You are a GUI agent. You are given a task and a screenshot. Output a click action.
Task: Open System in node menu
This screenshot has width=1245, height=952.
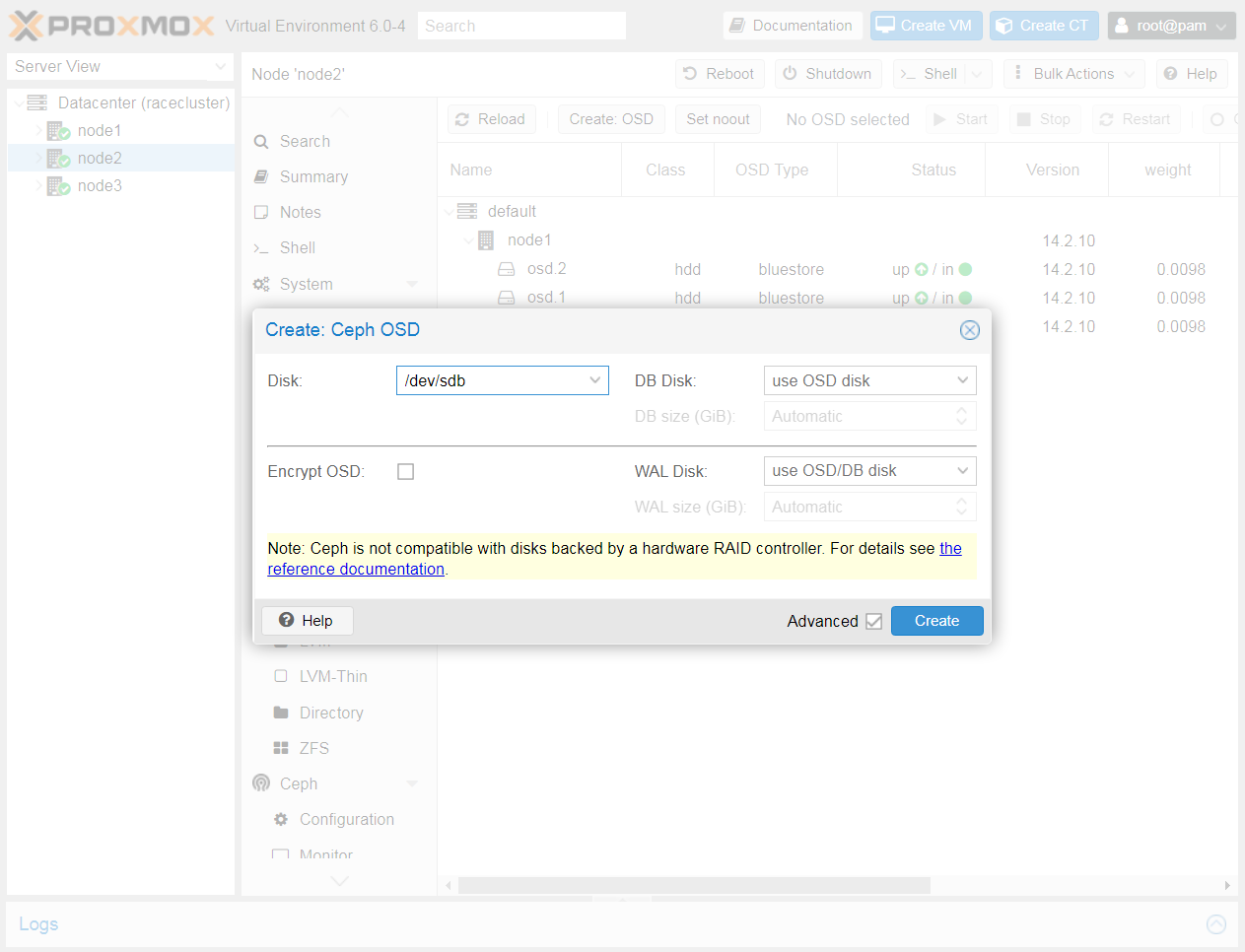point(307,284)
